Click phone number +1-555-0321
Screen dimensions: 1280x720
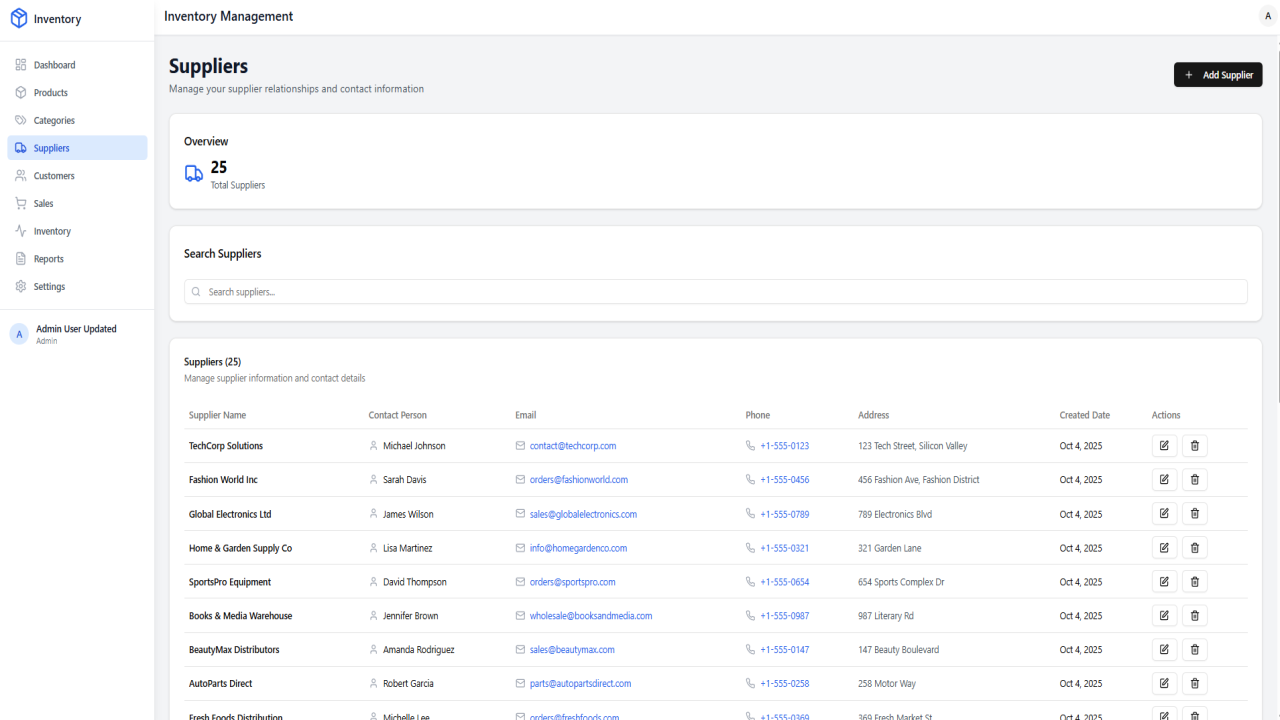[785, 548]
